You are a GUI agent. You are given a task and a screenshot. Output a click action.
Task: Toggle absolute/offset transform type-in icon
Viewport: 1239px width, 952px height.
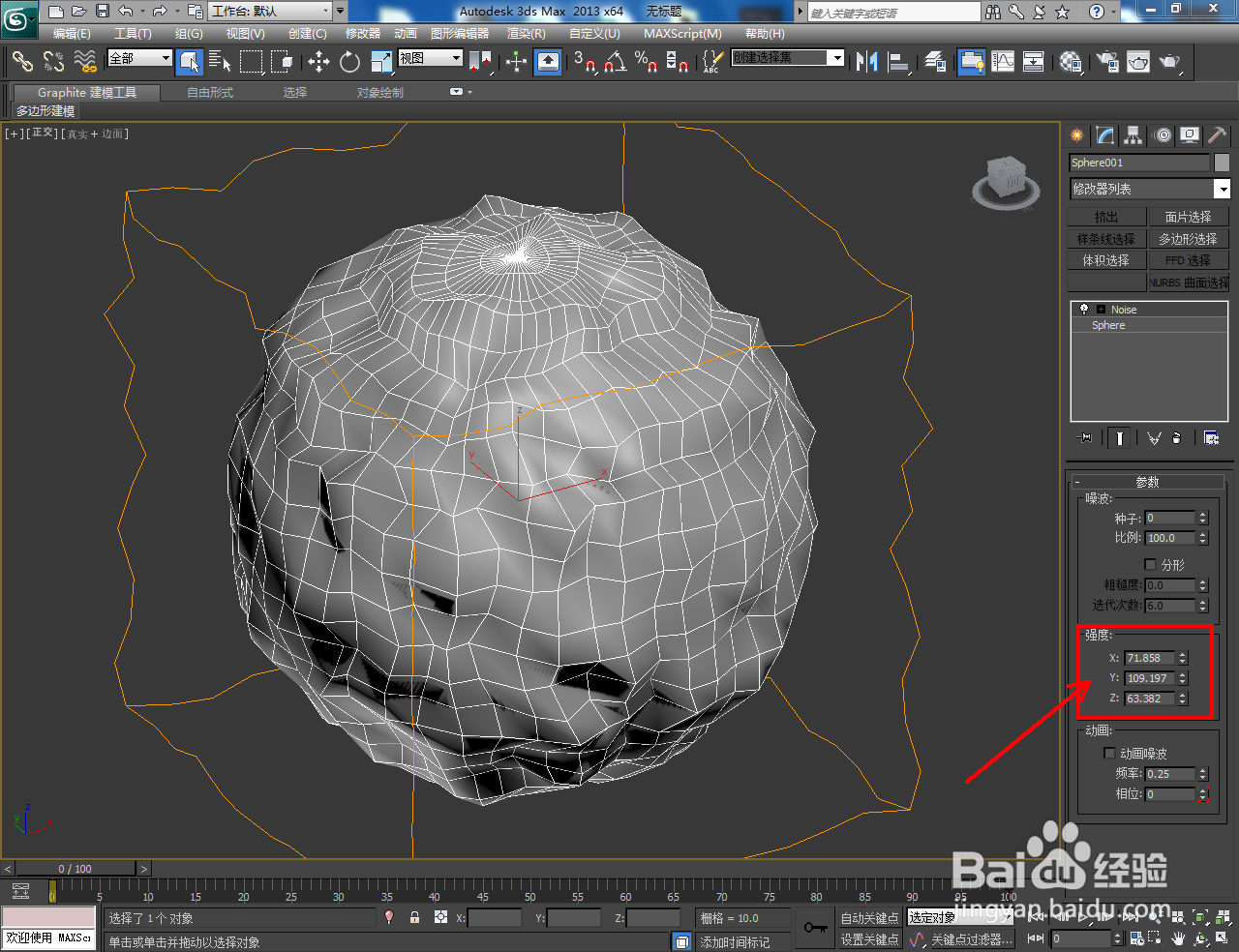click(x=440, y=918)
